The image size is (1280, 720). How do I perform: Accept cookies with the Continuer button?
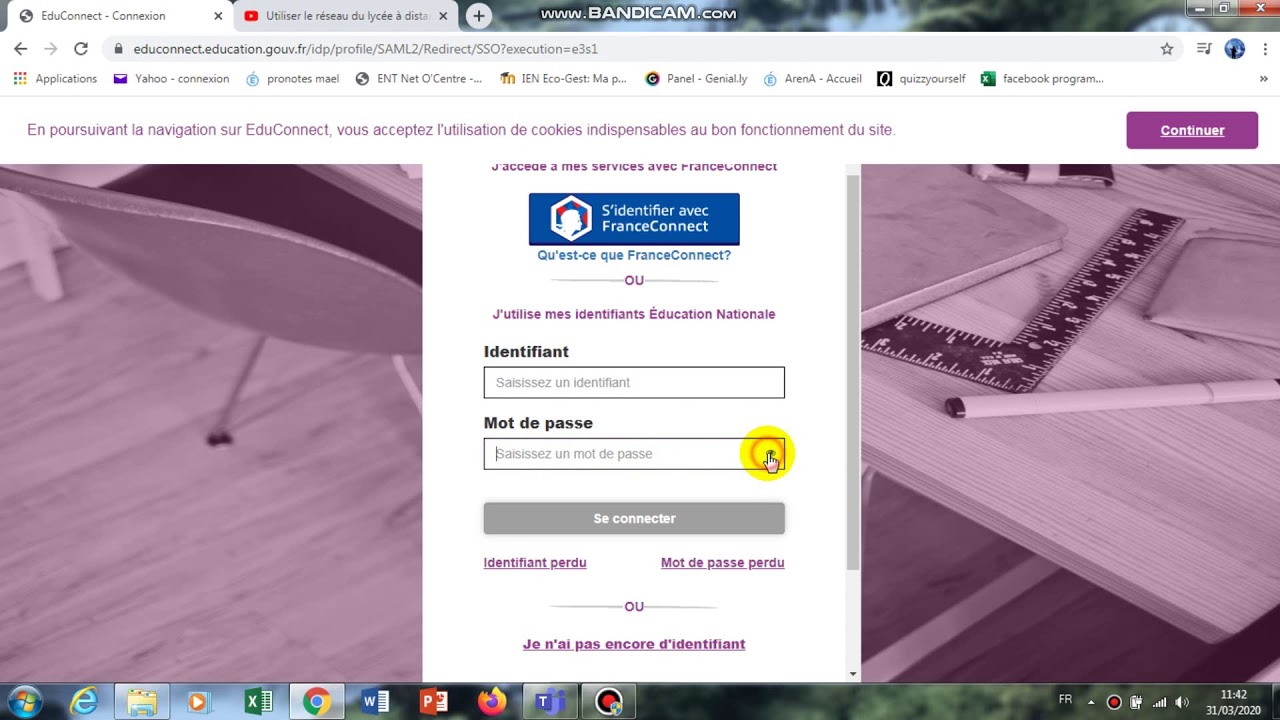pyautogui.click(x=1192, y=130)
